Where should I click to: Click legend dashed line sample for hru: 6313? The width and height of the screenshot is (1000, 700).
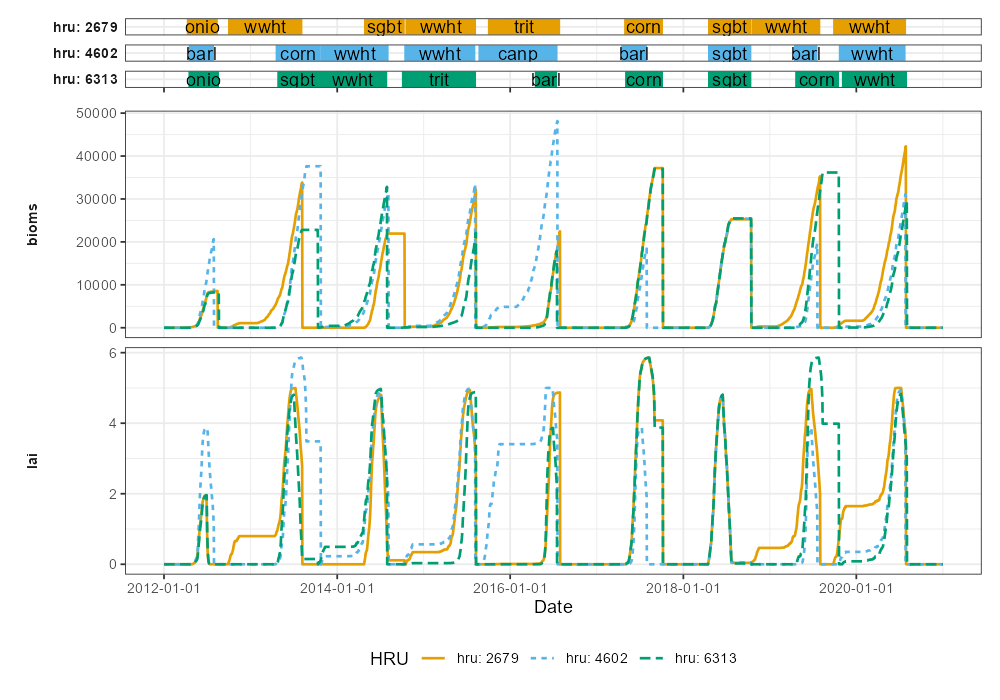[652, 658]
